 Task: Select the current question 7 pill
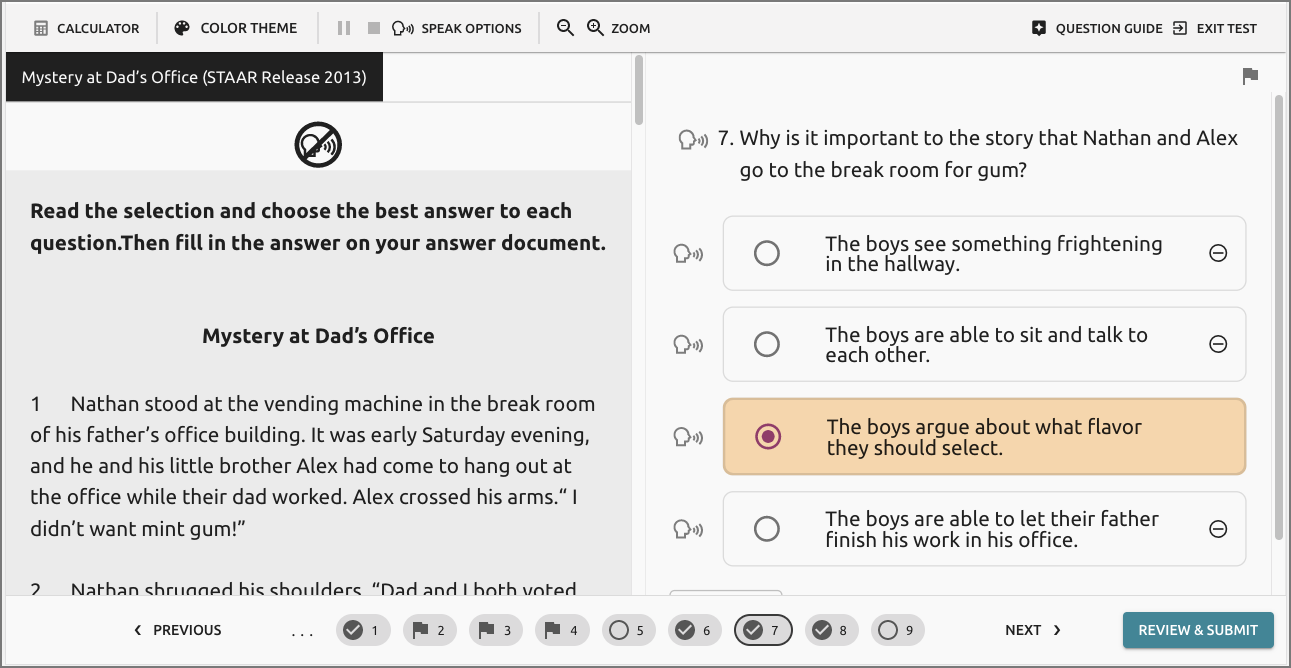[x=763, y=630]
